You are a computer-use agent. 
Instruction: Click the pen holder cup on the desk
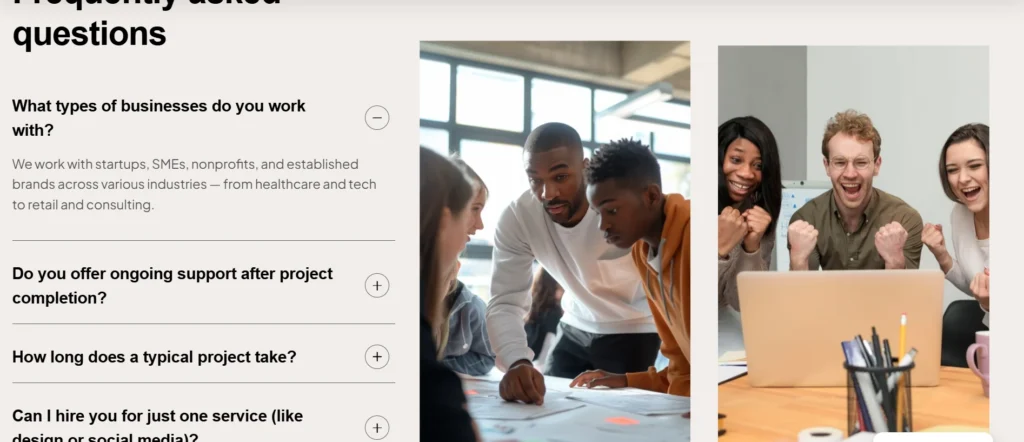point(878,398)
